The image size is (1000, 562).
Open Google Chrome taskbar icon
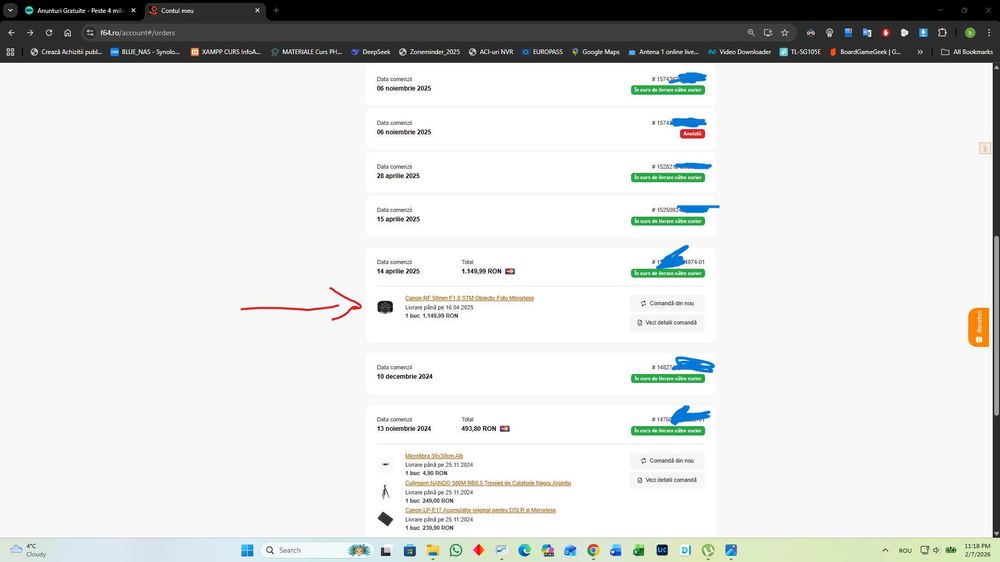[x=593, y=550]
